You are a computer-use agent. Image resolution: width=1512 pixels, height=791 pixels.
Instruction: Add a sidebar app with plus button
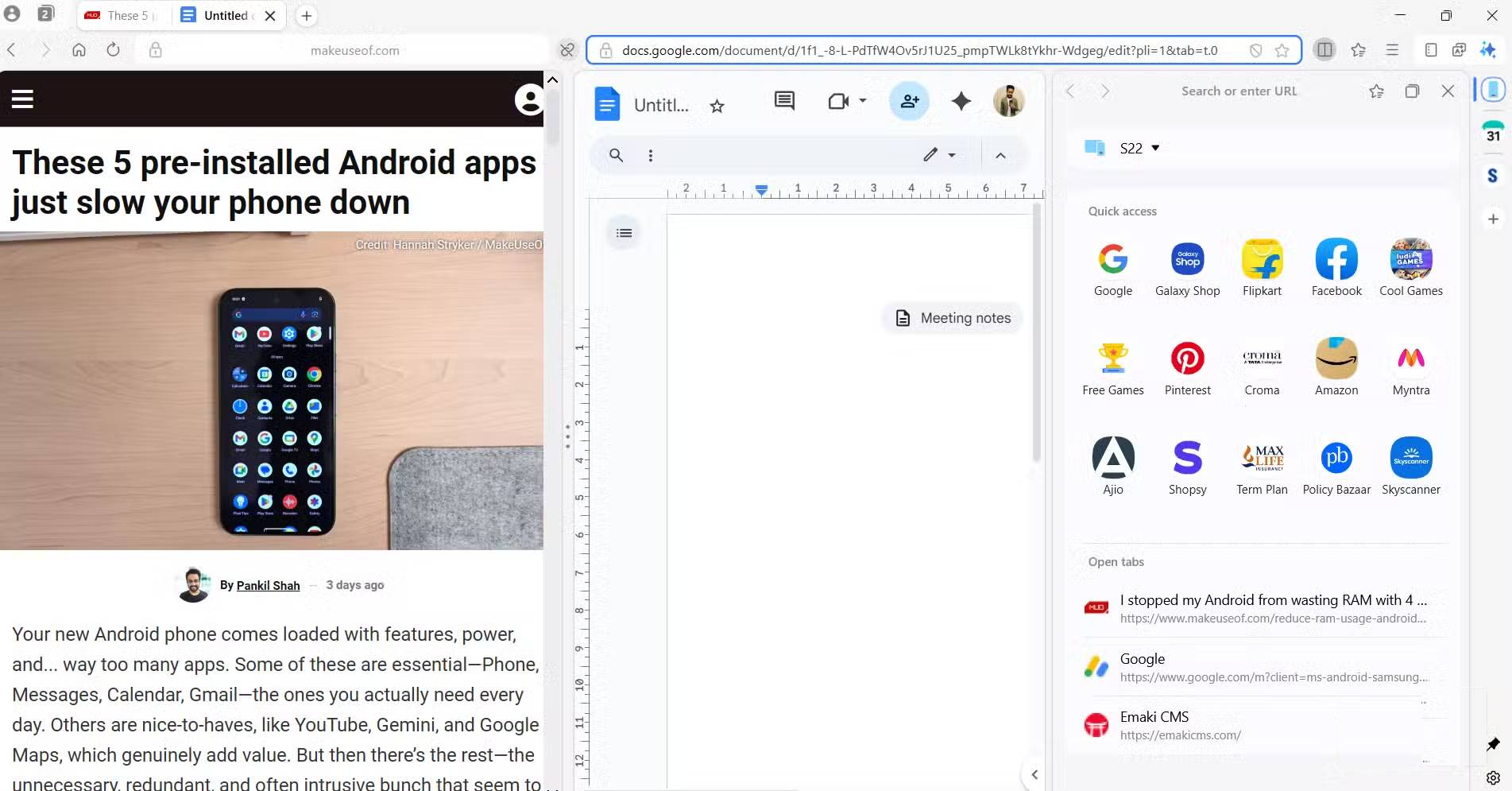pos(1493,219)
